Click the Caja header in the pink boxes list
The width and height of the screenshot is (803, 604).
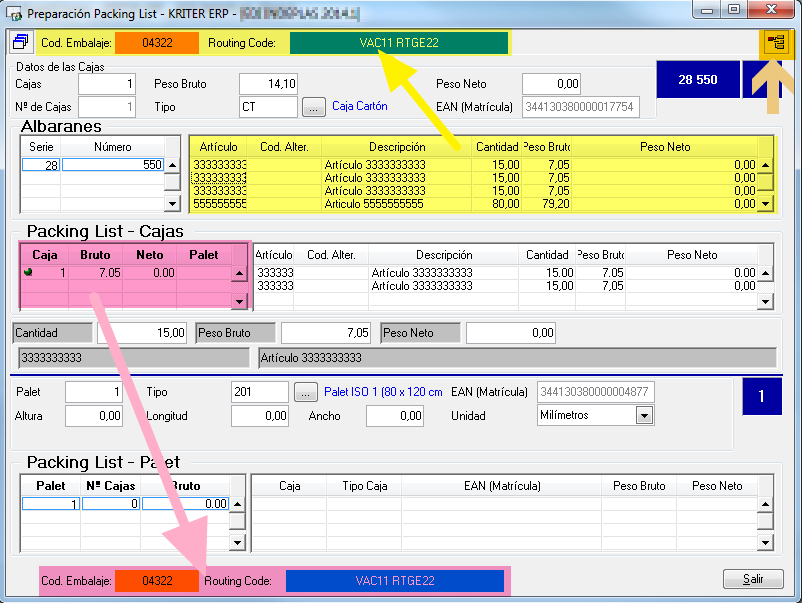tap(45, 255)
